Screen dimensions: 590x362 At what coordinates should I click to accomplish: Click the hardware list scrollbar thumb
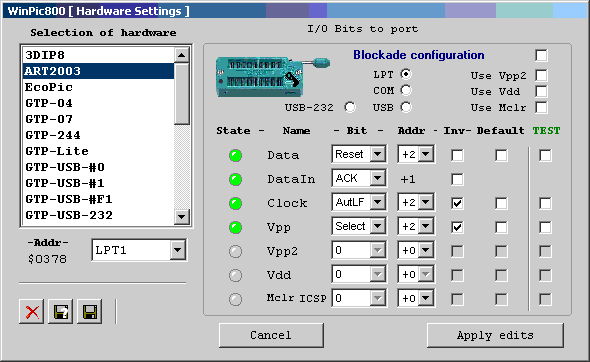coord(182,94)
